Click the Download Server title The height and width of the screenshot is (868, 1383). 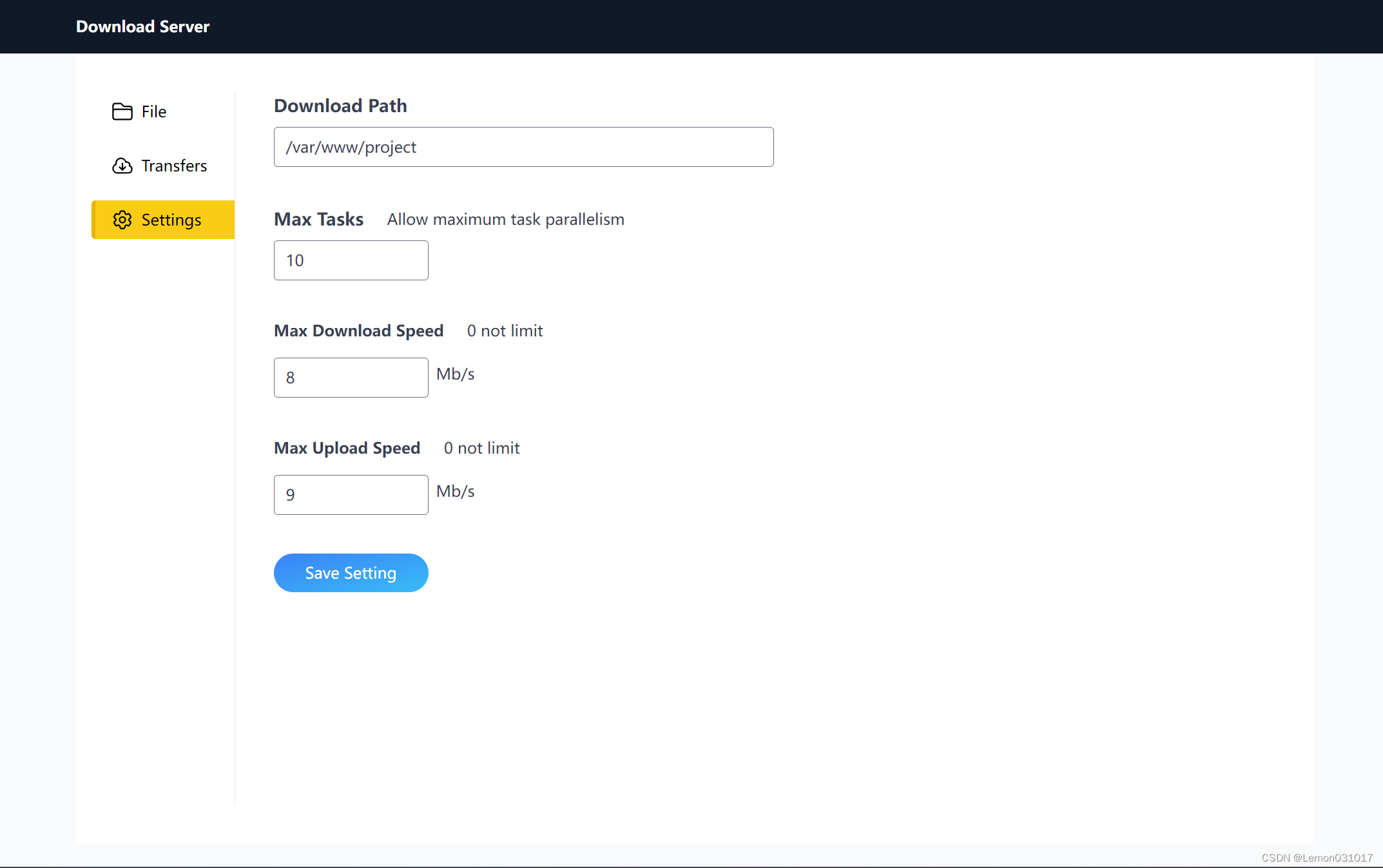pos(142,26)
